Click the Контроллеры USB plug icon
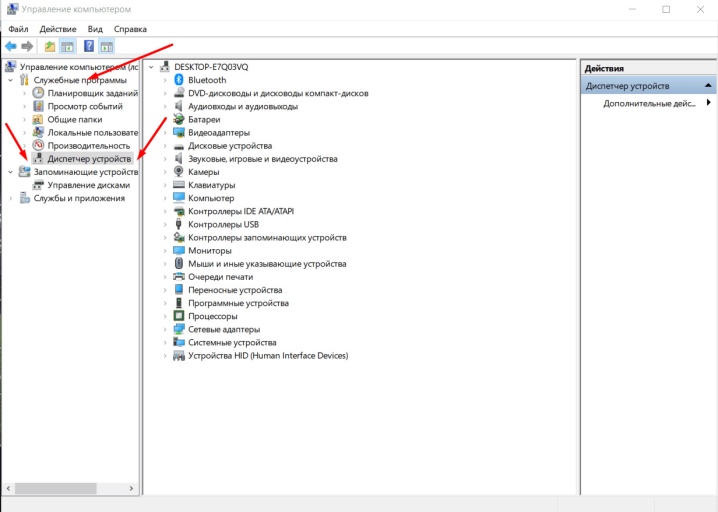Image resolution: width=718 pixels, height=512 pixels. (179, 224)
